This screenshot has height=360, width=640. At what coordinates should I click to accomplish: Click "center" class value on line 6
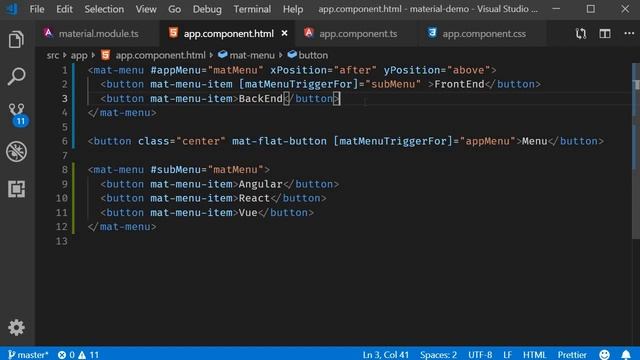[200, 141]
